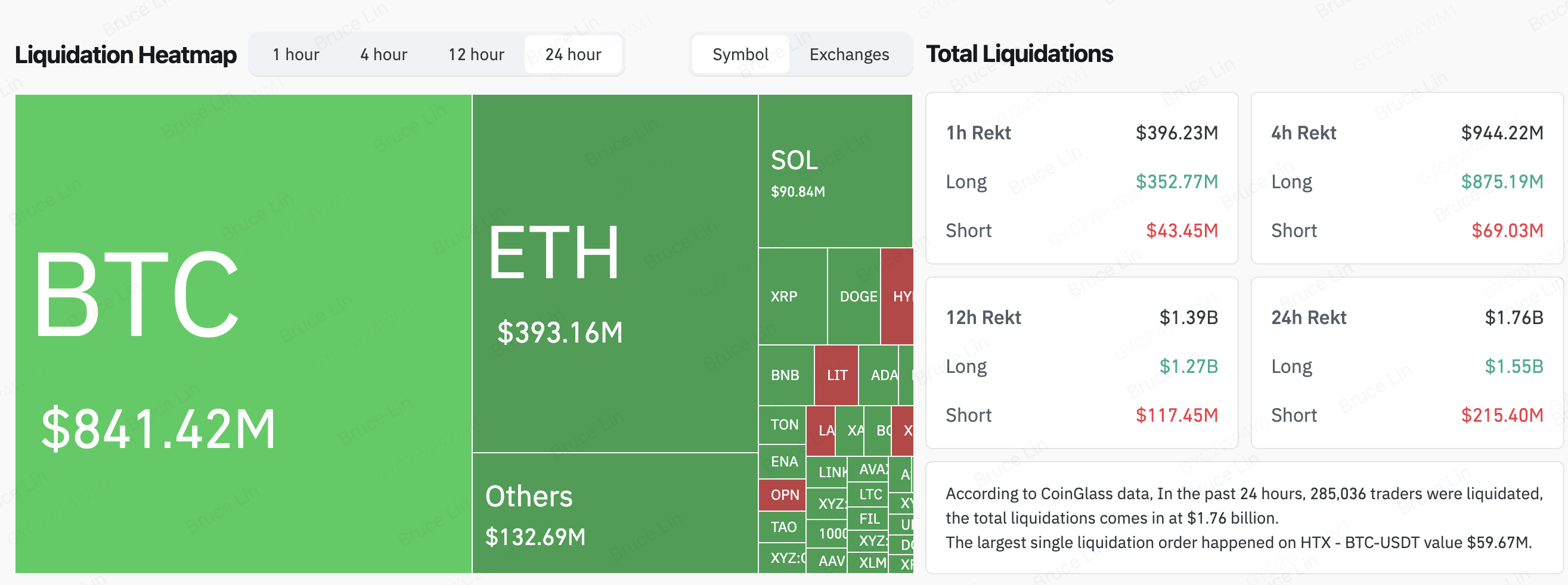Click the ENA heatmap tile
This screenshot has width=1568, height=585.
click(782, 462)
